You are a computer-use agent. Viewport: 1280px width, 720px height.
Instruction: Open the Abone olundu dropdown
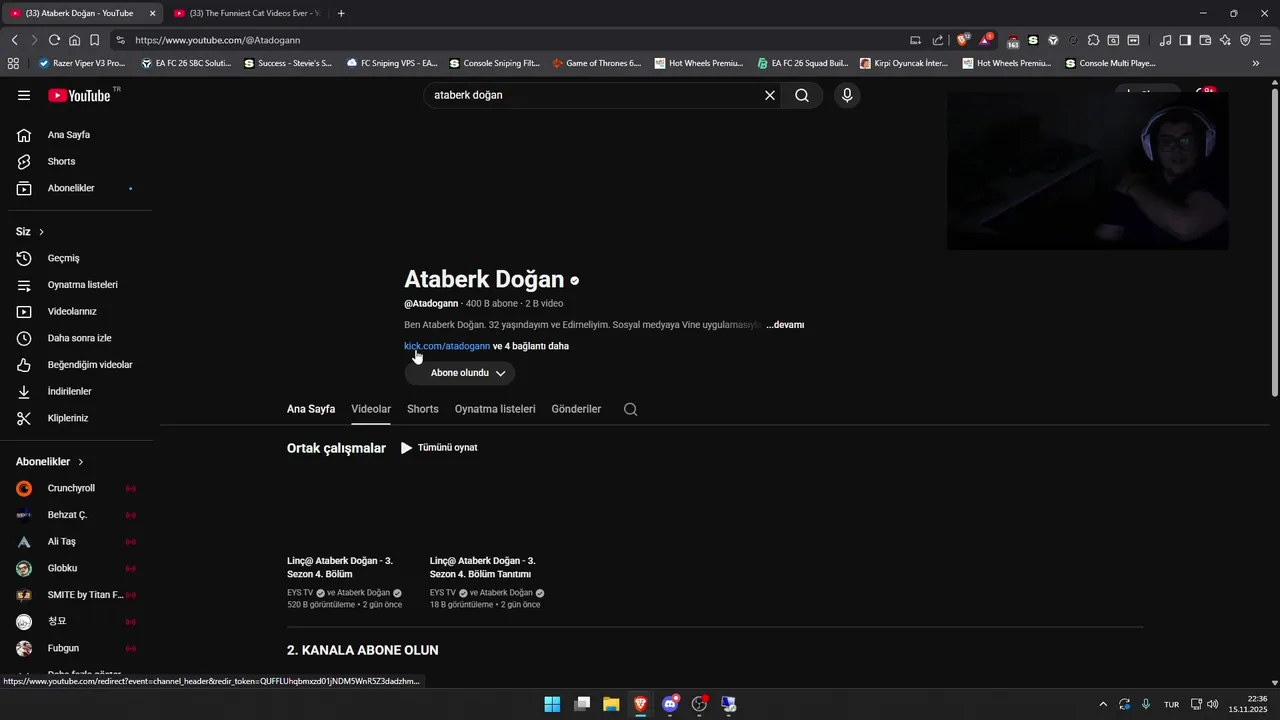pyautogui.click(x=460, y=373)
